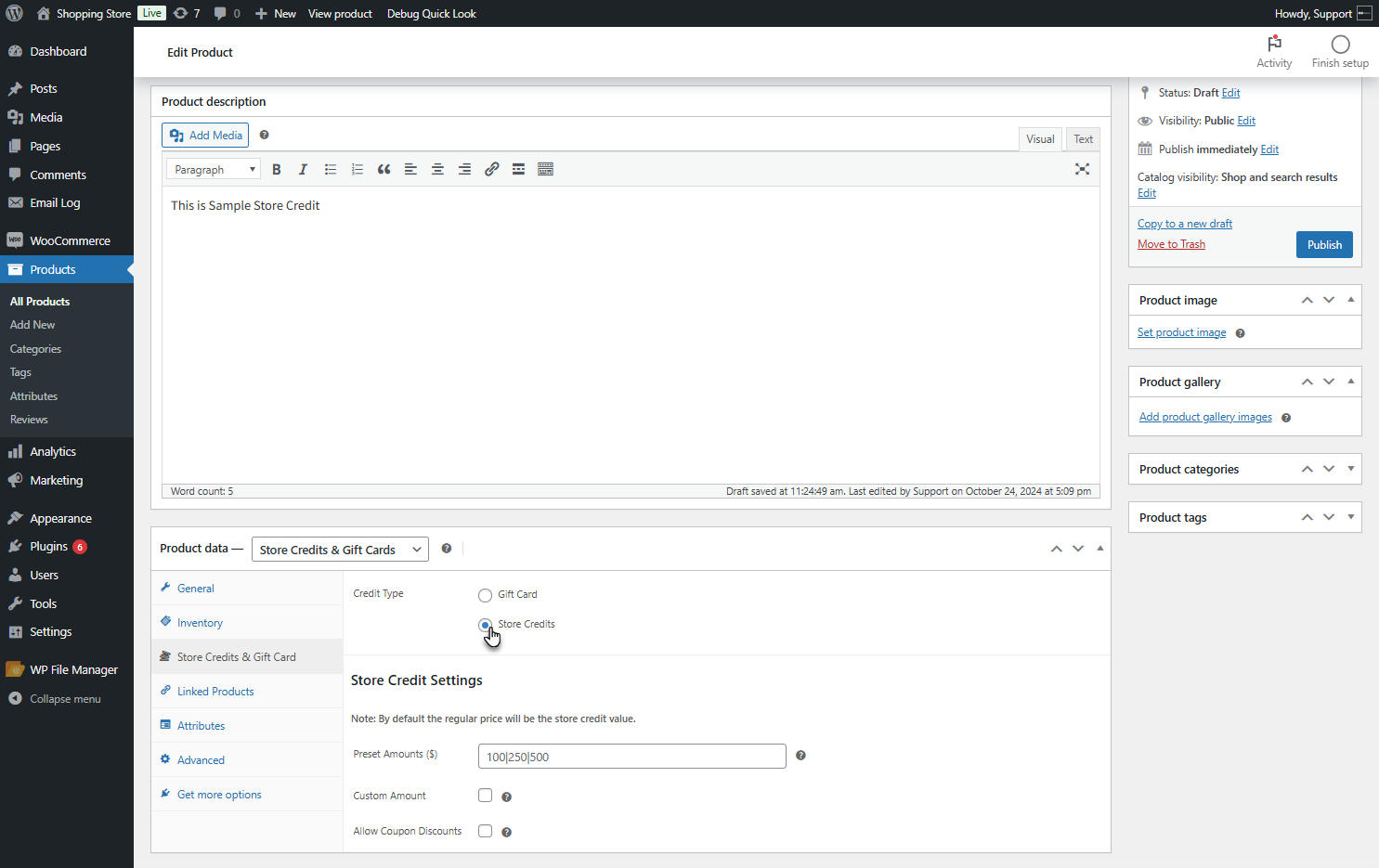Select the Store Credits radio option

coord(485,625)
